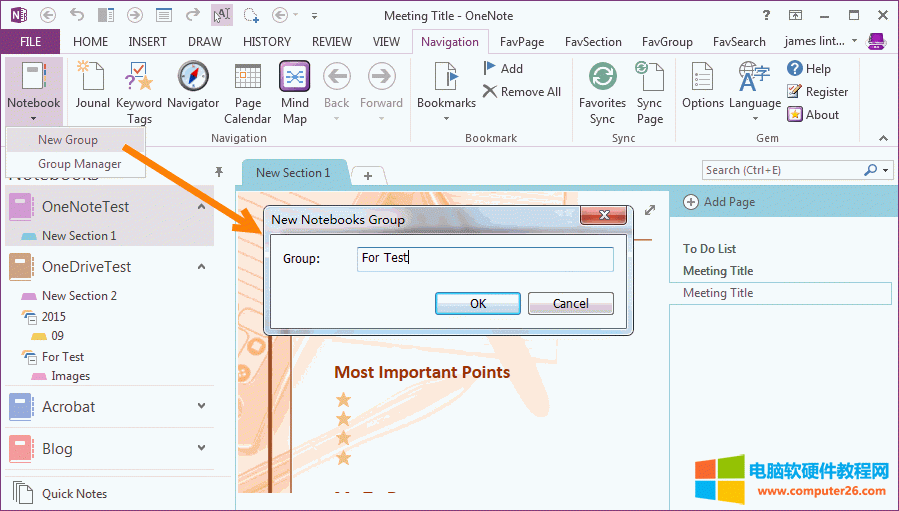Collapse the OneNoteTest notebook
Viewport: 899px width, 511px height.
click(x=201, y=206)
